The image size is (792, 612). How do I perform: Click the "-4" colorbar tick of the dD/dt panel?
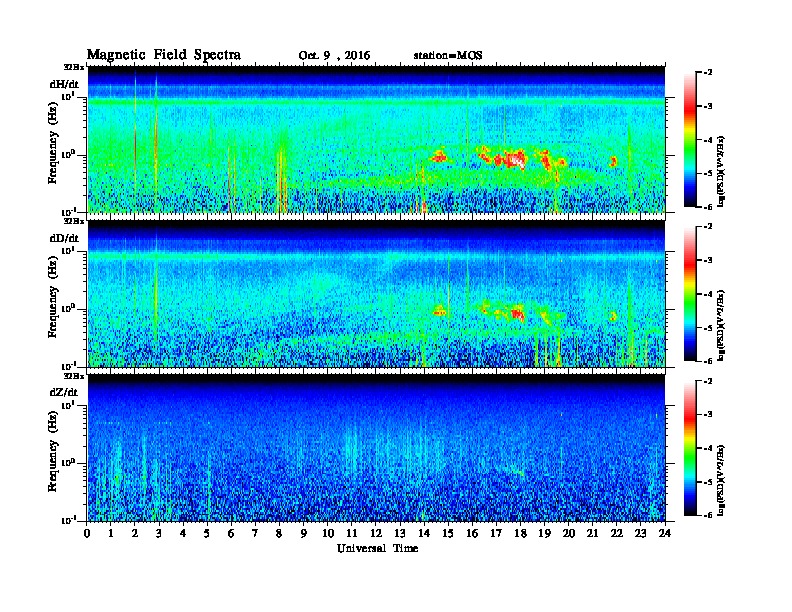click(708, 294)
